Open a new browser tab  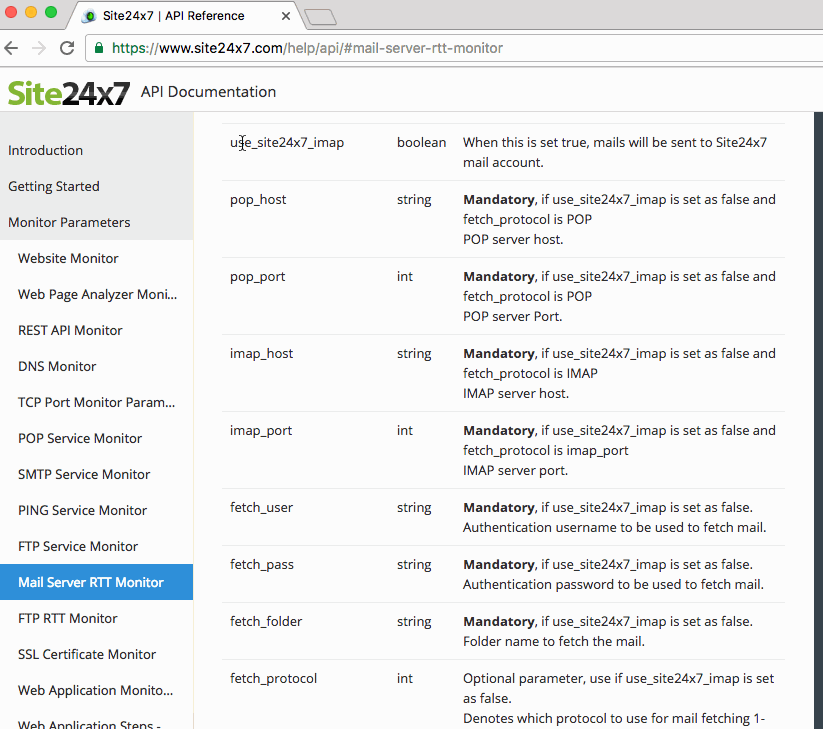pos(320,17)
